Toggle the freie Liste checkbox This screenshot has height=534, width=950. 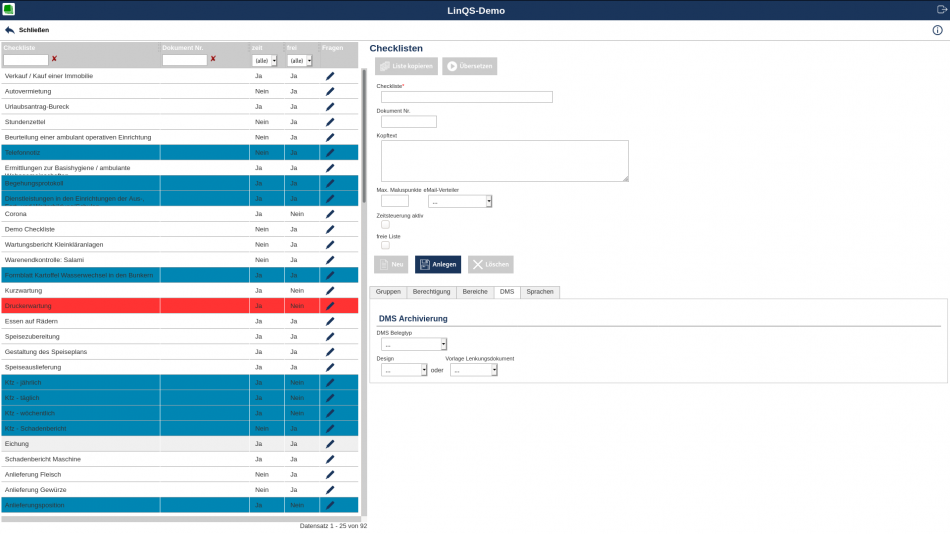click(x=385, y=245)
